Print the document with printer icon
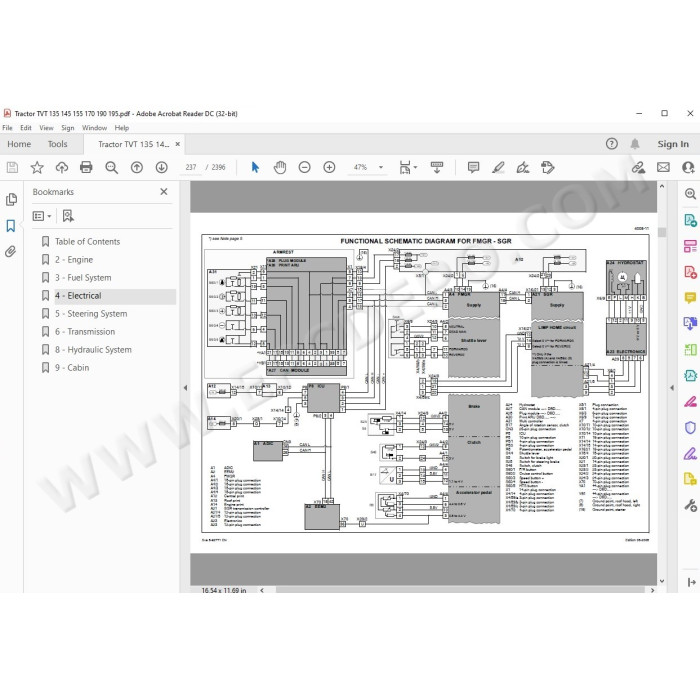 click(x=86, y=167)
